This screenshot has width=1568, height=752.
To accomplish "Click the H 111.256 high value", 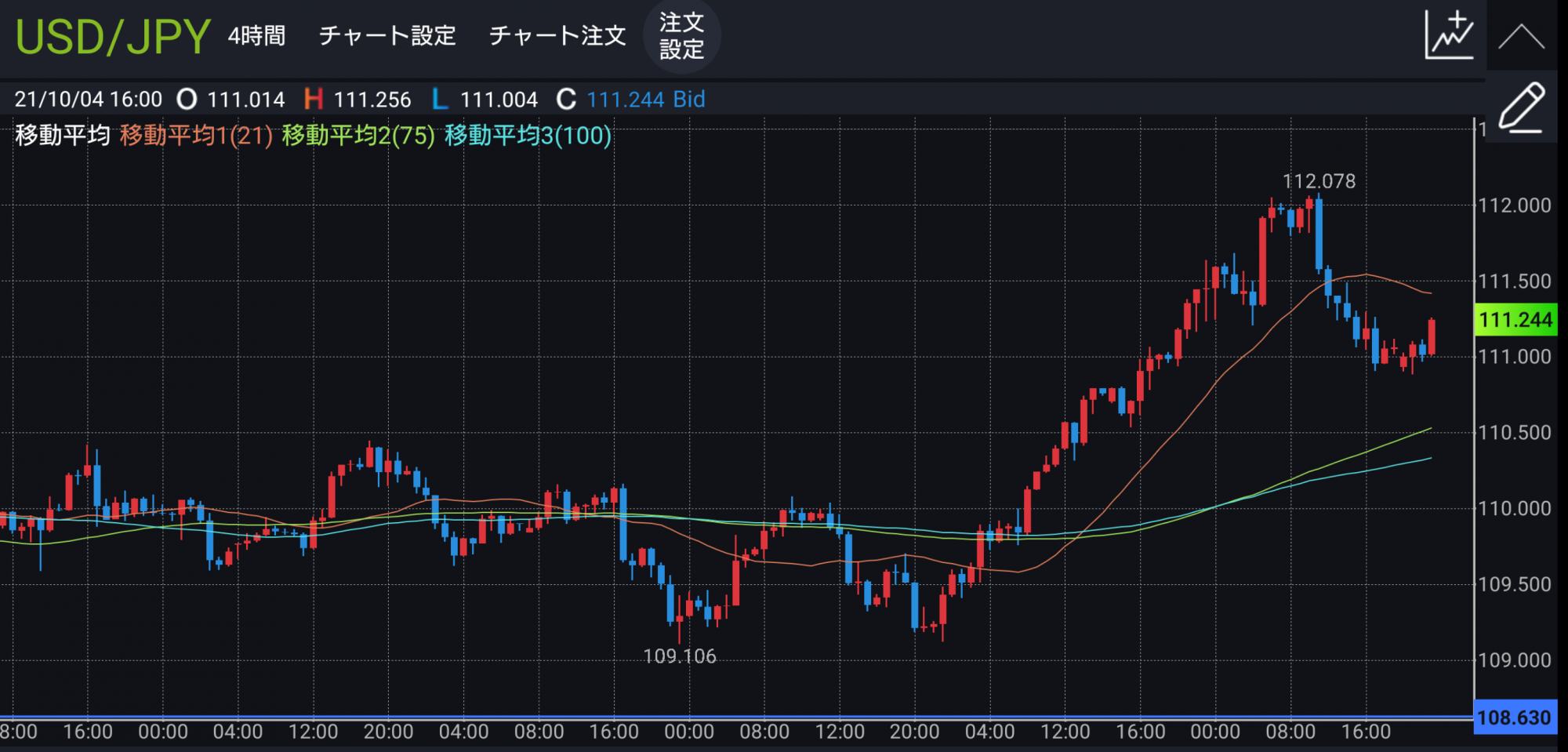I will coord(358,100).
